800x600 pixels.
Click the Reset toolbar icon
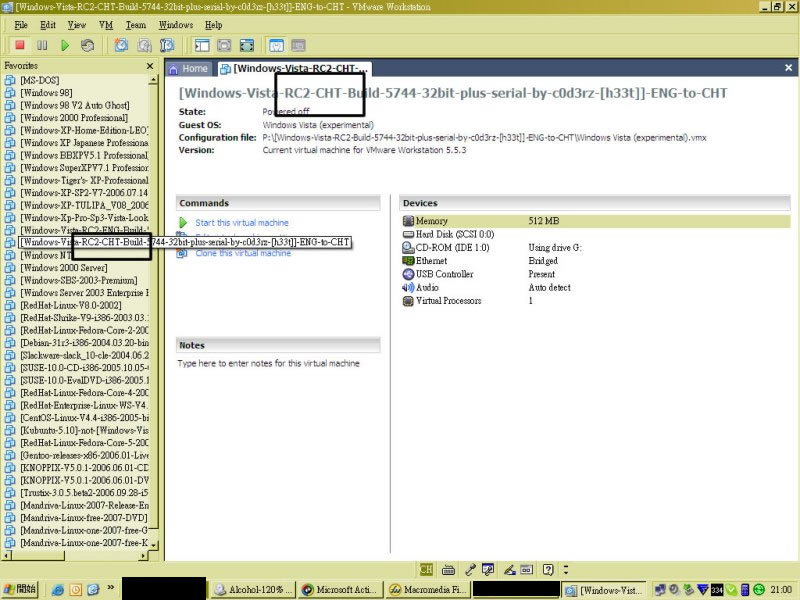pos(87,45)
